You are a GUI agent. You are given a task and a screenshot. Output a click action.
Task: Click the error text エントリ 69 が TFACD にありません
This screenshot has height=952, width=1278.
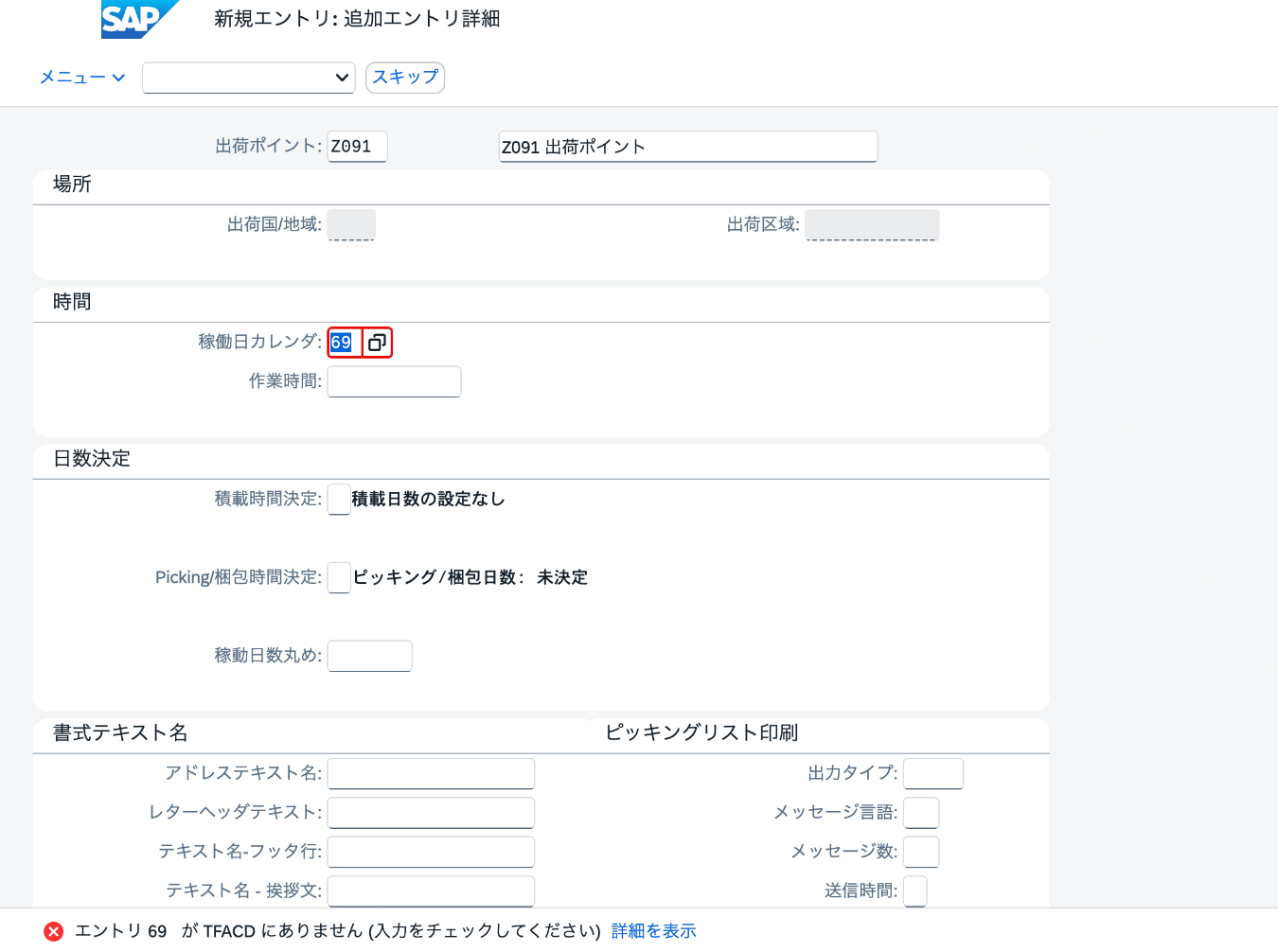click(x=338, y=931)
